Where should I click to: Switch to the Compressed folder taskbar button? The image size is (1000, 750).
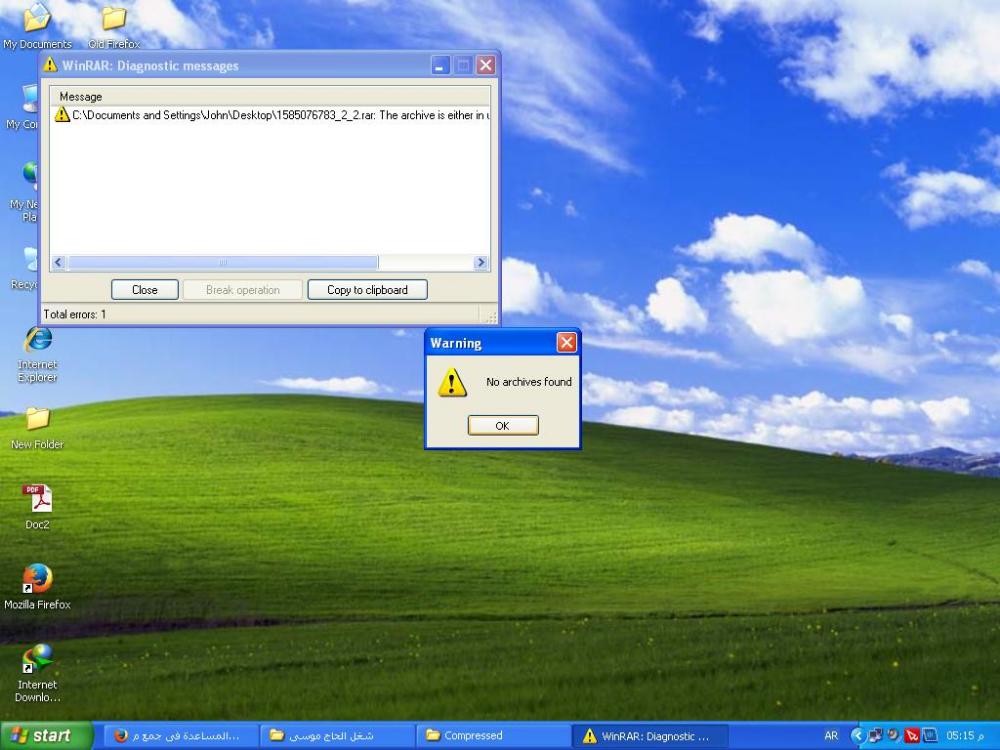tap(493, 735)
